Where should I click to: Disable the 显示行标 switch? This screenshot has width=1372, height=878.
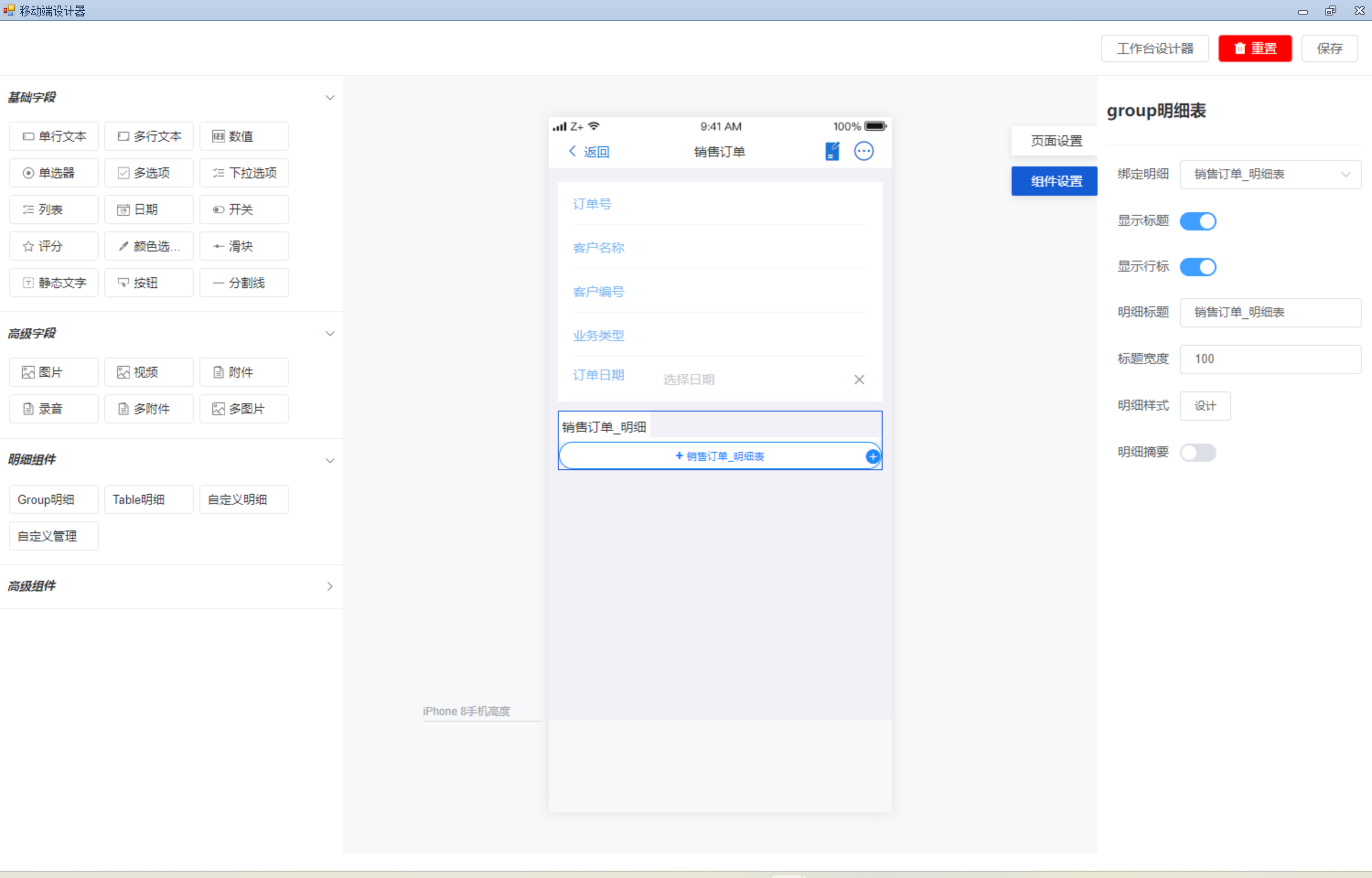(1198, 267)
